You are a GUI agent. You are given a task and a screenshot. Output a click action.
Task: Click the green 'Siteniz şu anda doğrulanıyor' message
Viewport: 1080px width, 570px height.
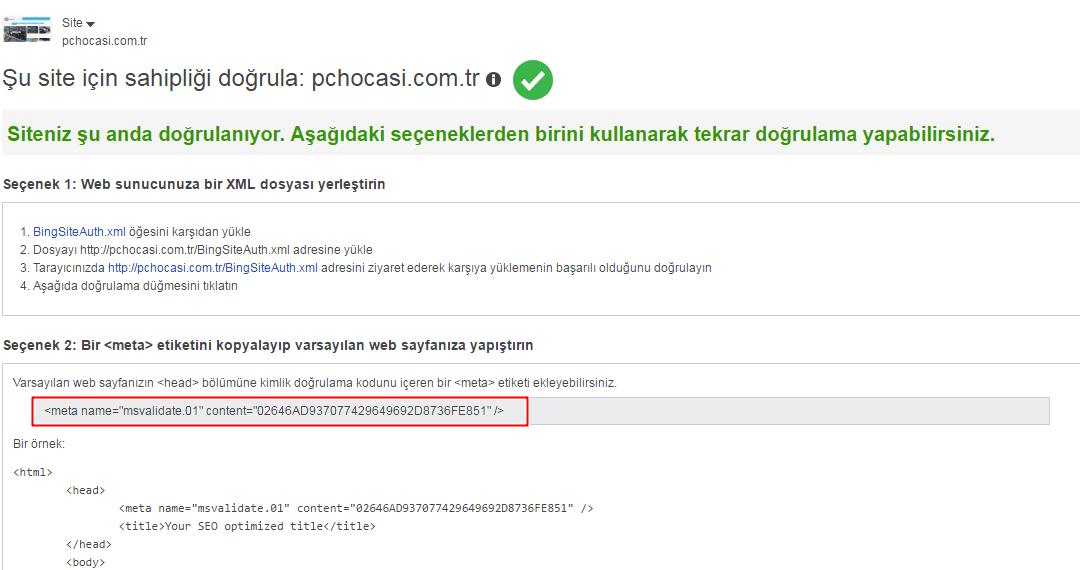tap(501, 135)
